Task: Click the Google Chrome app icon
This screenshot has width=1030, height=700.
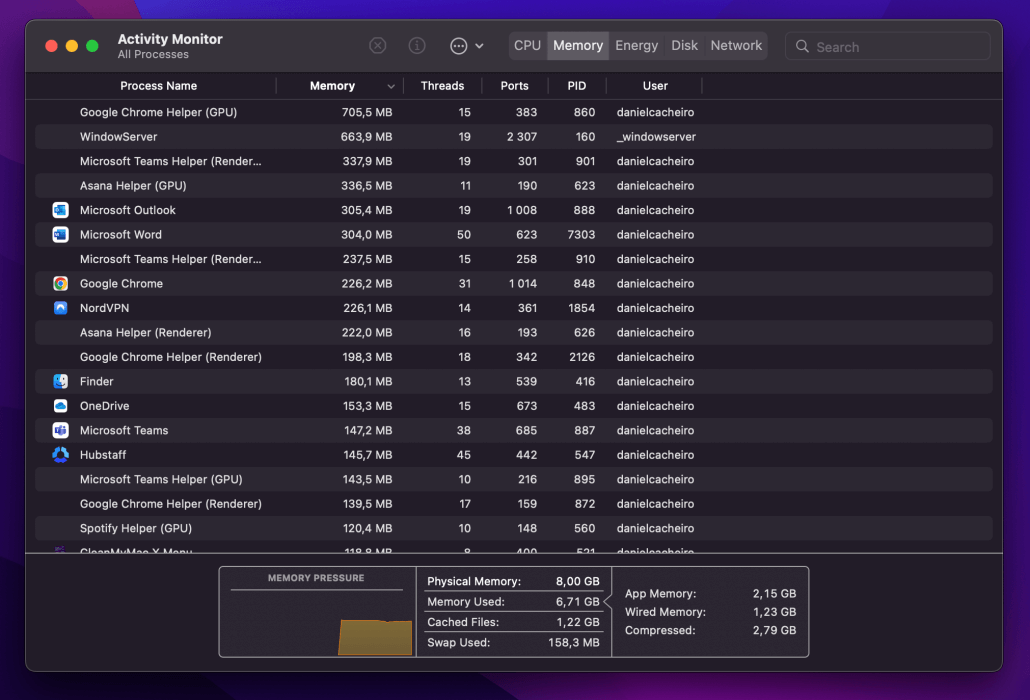Action: coord(60,283)
